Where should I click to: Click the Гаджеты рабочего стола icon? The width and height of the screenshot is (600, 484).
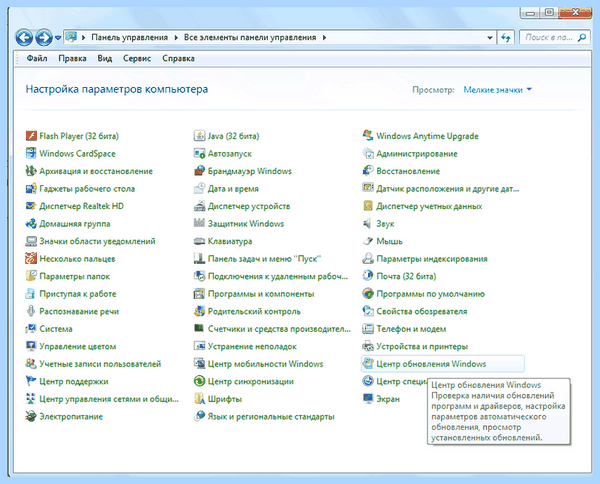[31, 189]
